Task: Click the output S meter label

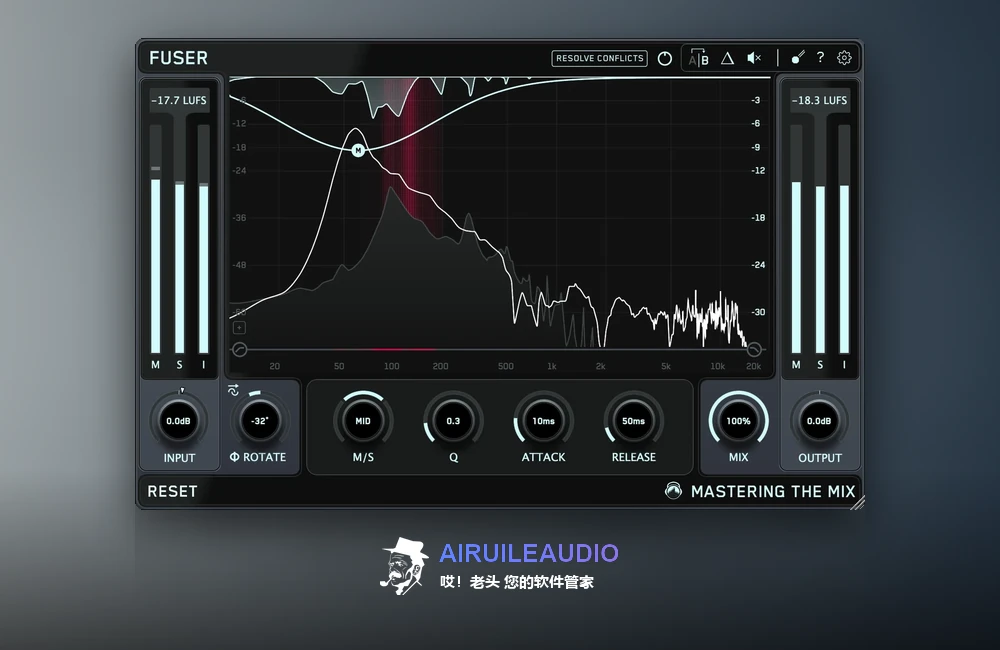Action: click(820, 365)
